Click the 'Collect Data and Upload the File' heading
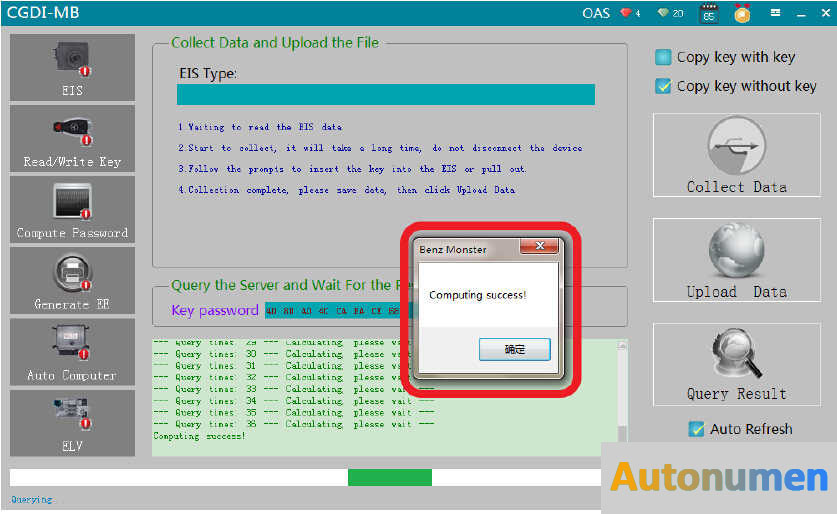This screenshot has height=514, width=837. point(275,43)
